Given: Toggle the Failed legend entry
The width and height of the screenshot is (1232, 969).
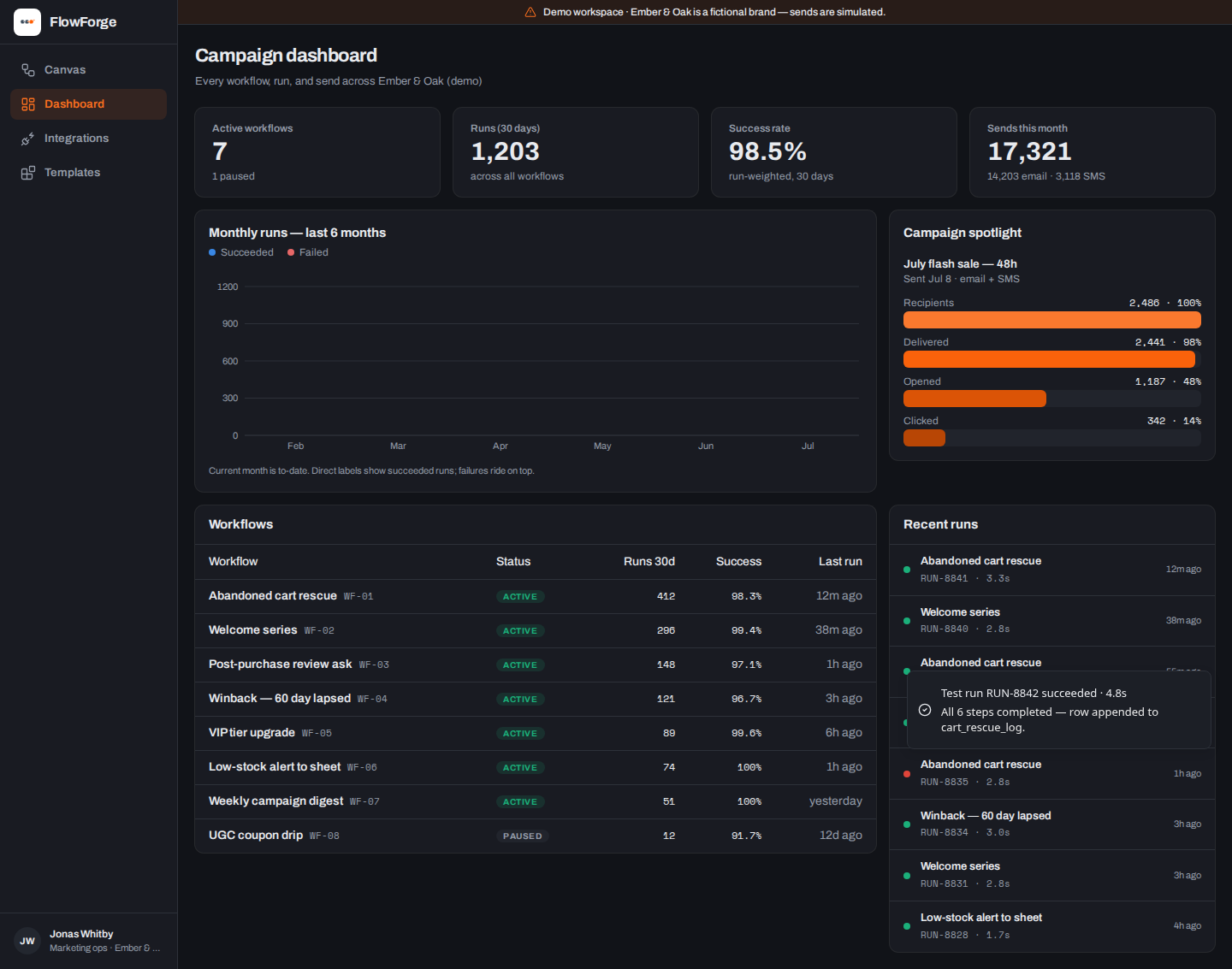Looking at the screenshot, I should point(308,252).
